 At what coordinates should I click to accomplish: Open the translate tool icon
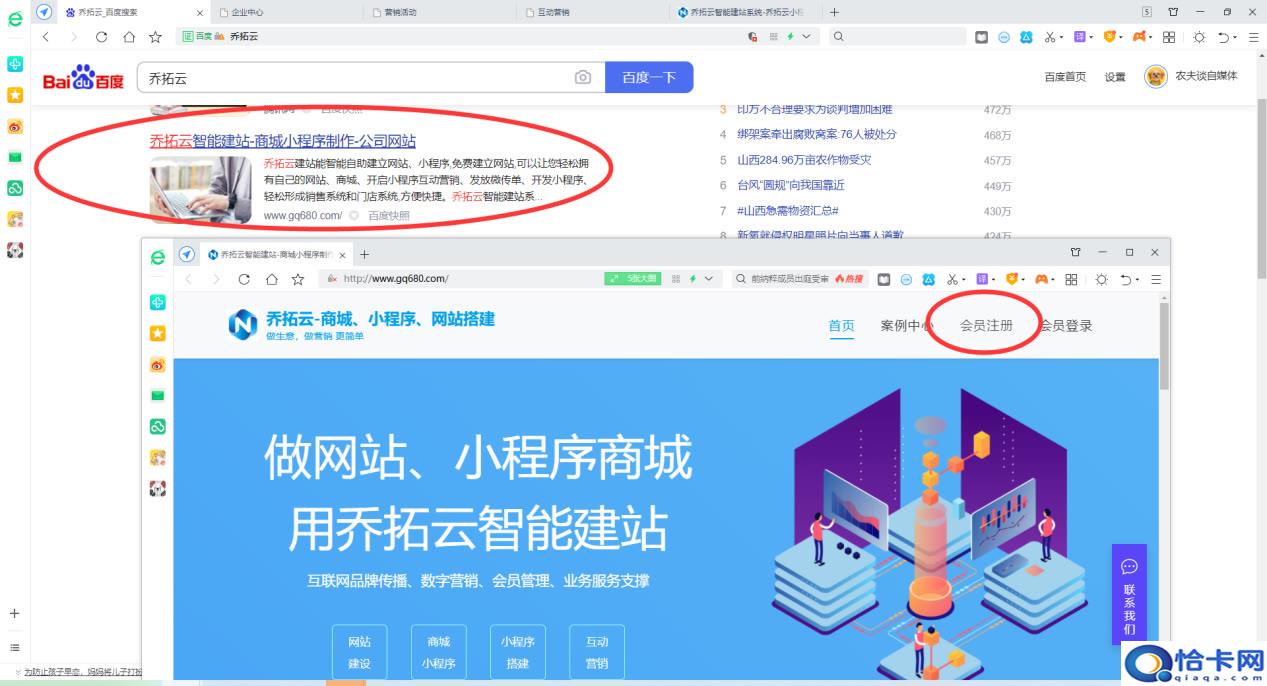pos(1079,36)
